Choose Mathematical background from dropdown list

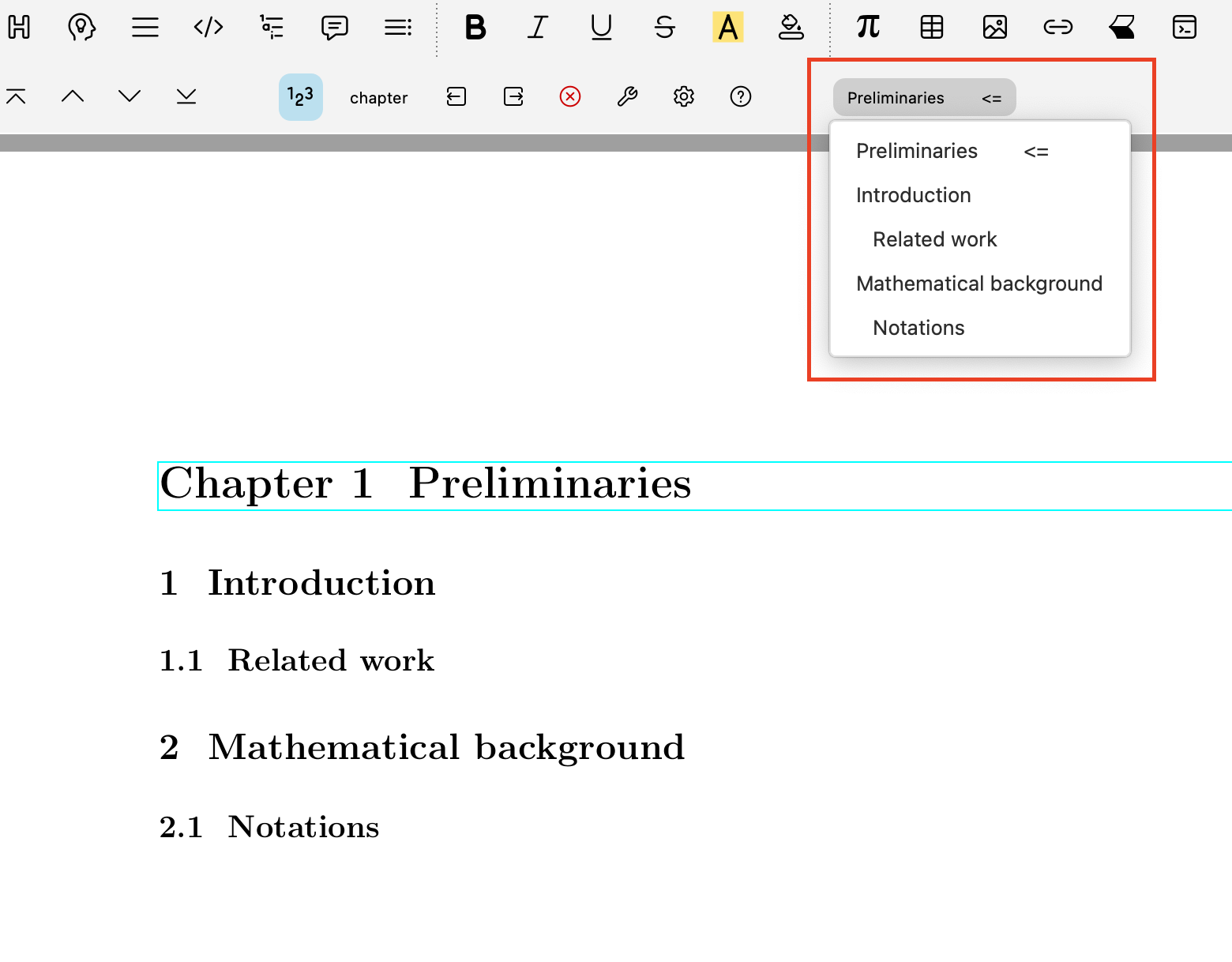pyautogui.click(x=978, y=284)
